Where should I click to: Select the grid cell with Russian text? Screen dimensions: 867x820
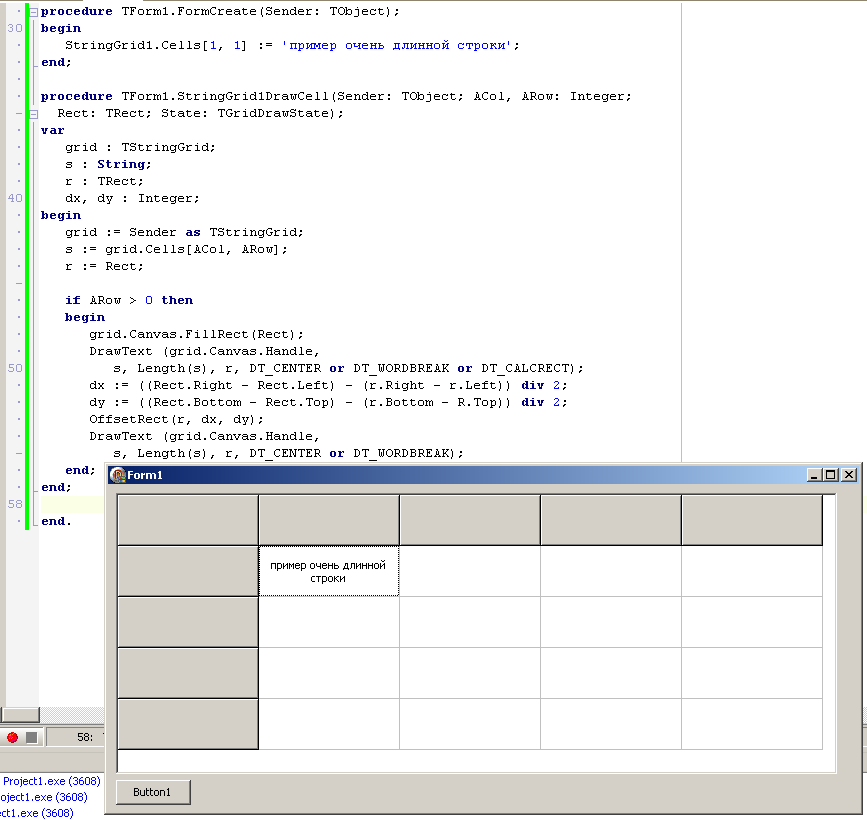328,571
